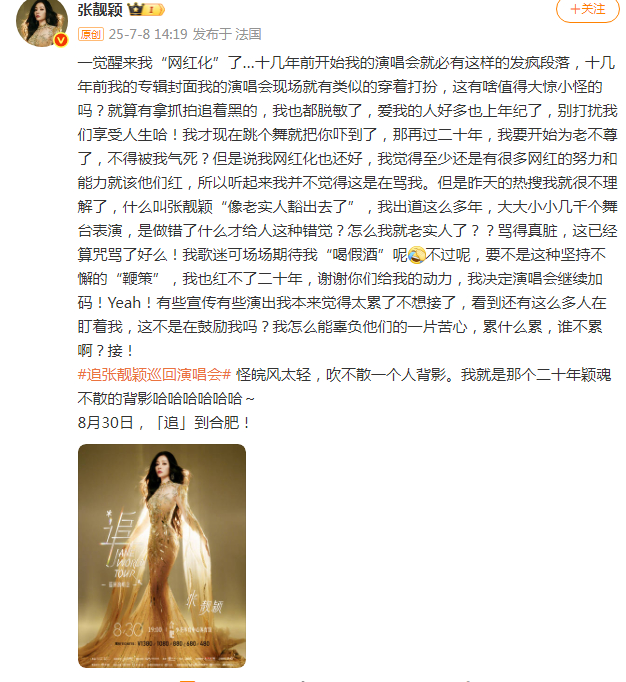The width and height of the screenshot is (626, 682).
Task: Click the orange verified V badge
Action: coord(61,40)
